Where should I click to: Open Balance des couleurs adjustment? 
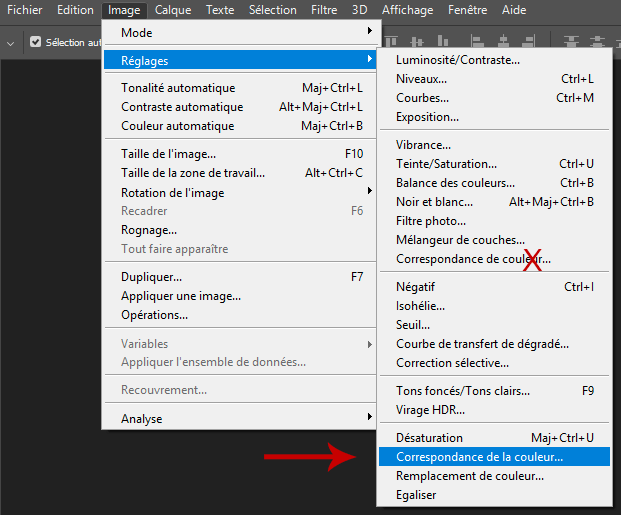[x=455, y=183]
